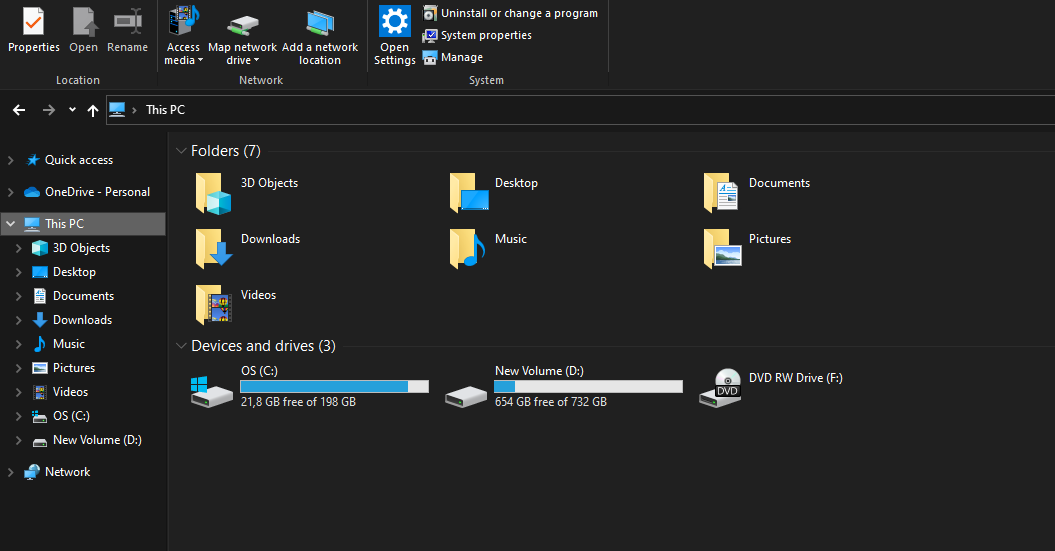Select Videos in the sidebar

(70, 392)
